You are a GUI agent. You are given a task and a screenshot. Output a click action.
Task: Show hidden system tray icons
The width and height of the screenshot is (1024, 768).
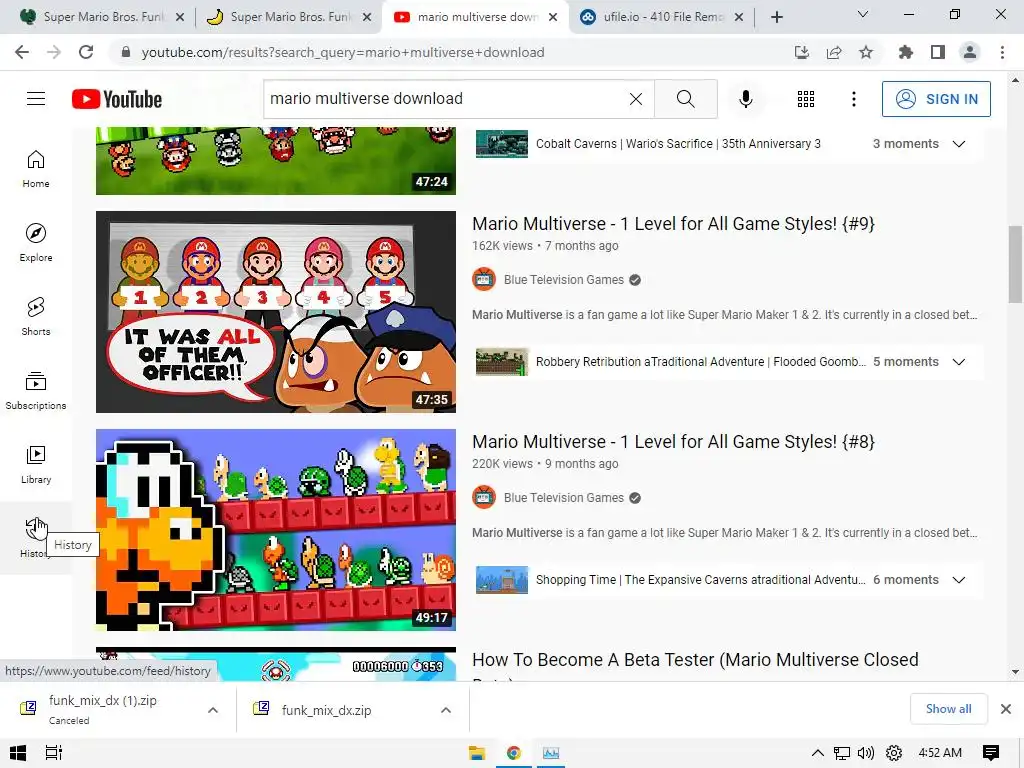[x=817, y=753]
